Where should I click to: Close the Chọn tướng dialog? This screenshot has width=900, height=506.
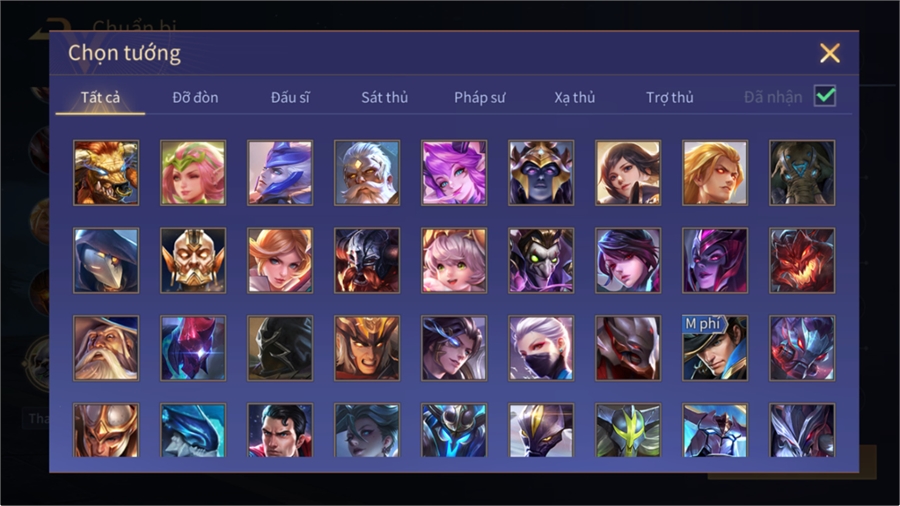(x=829, y=53)
